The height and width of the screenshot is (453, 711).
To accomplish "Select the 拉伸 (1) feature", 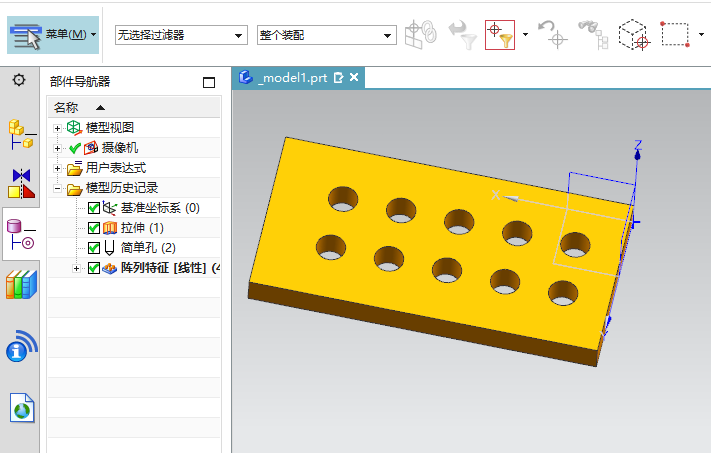I will [142, 228].
